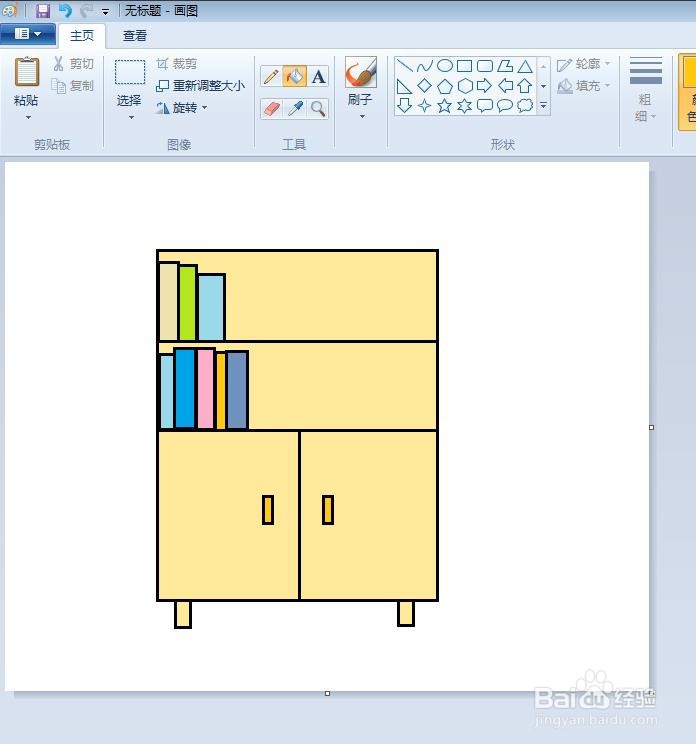Switch to the View tab
The height and width of the screenshot is (744, 696).
tap(135, 36)
